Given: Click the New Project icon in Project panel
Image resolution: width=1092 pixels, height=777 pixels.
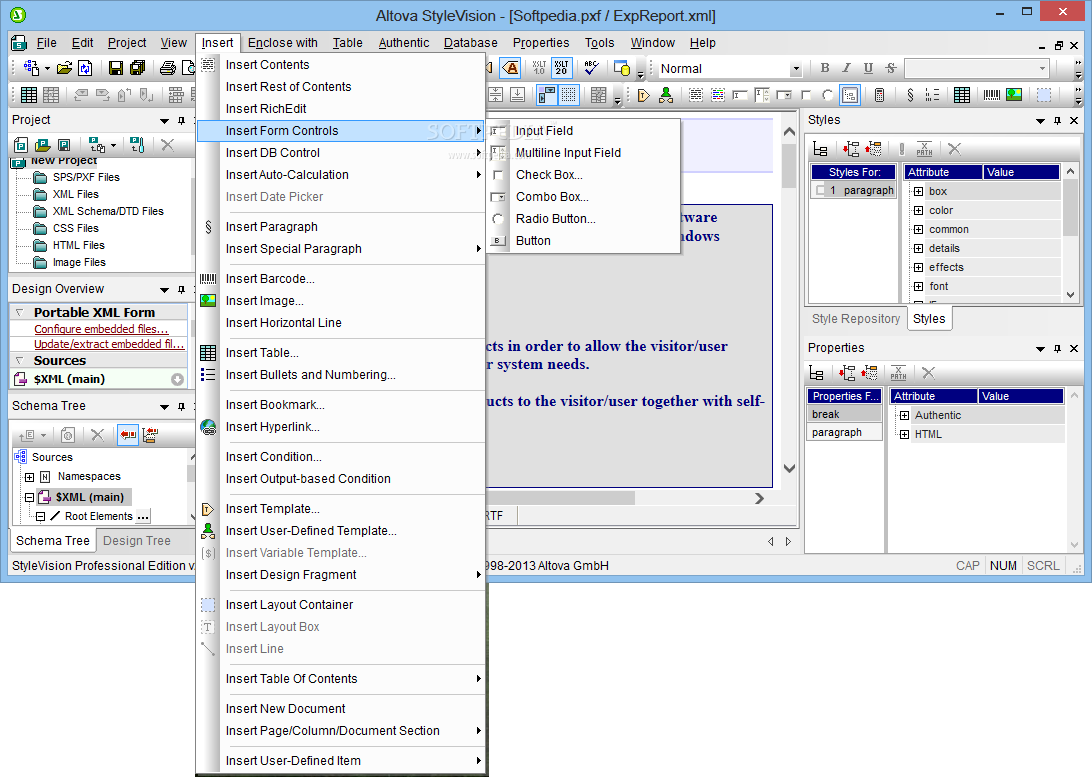Looking at the screenshot, I should coord(21,145).
